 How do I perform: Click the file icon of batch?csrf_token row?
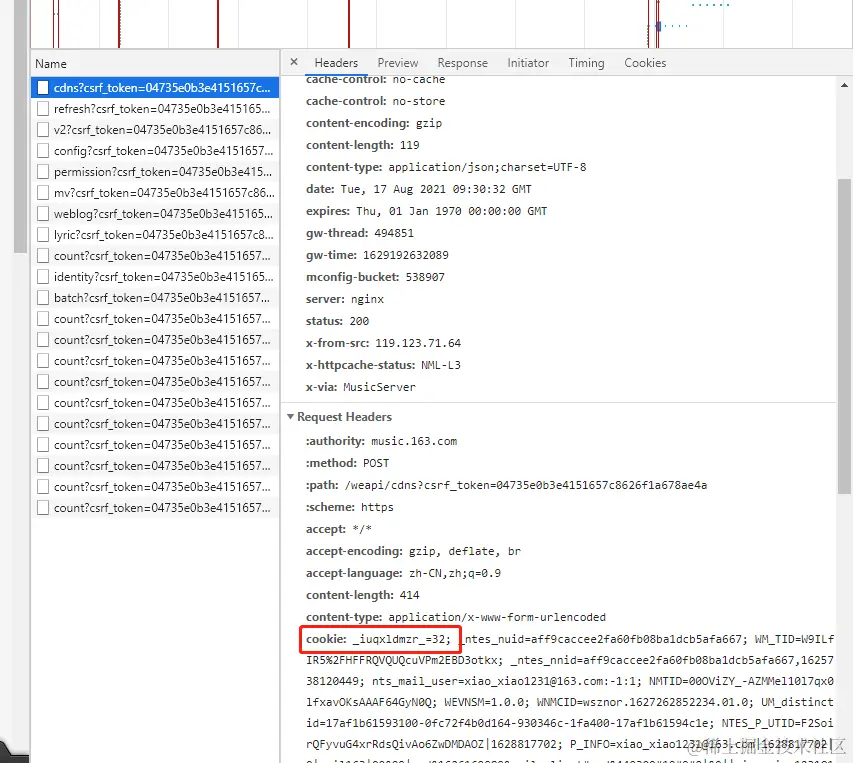[43, 297]
